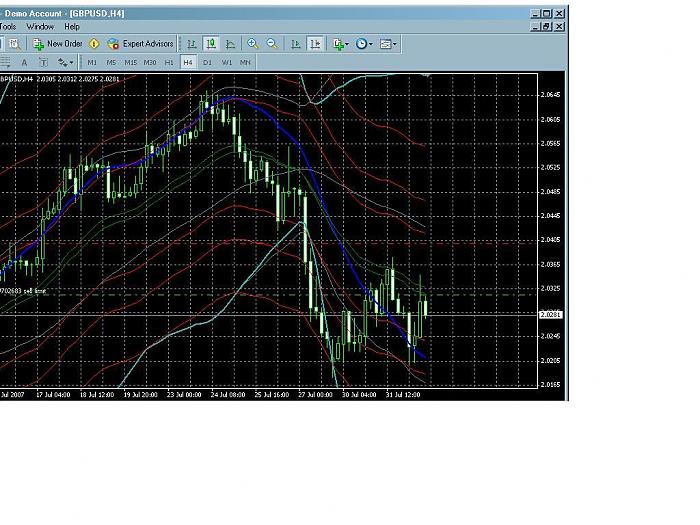Open the periodicity clock dropdown
The image size is (700, 525).
[x=364, y=44]
